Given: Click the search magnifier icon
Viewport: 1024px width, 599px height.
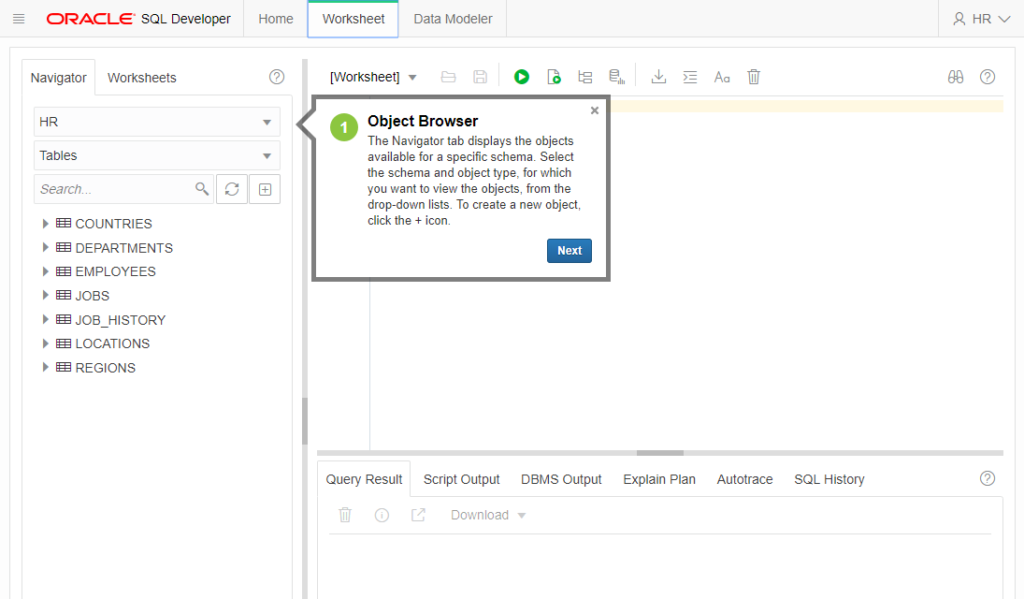Looking at the screenshot, I should point(202,189).
